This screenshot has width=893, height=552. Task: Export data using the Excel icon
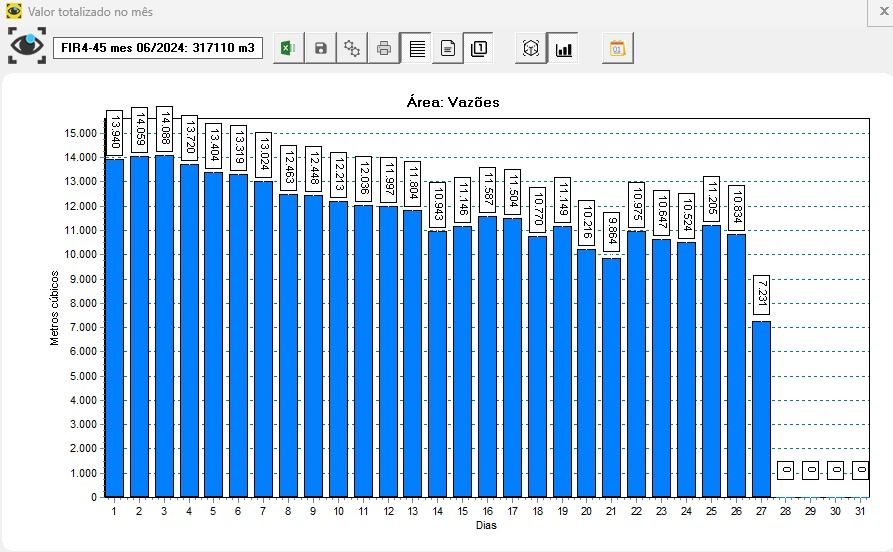click(x=287, y=48)
